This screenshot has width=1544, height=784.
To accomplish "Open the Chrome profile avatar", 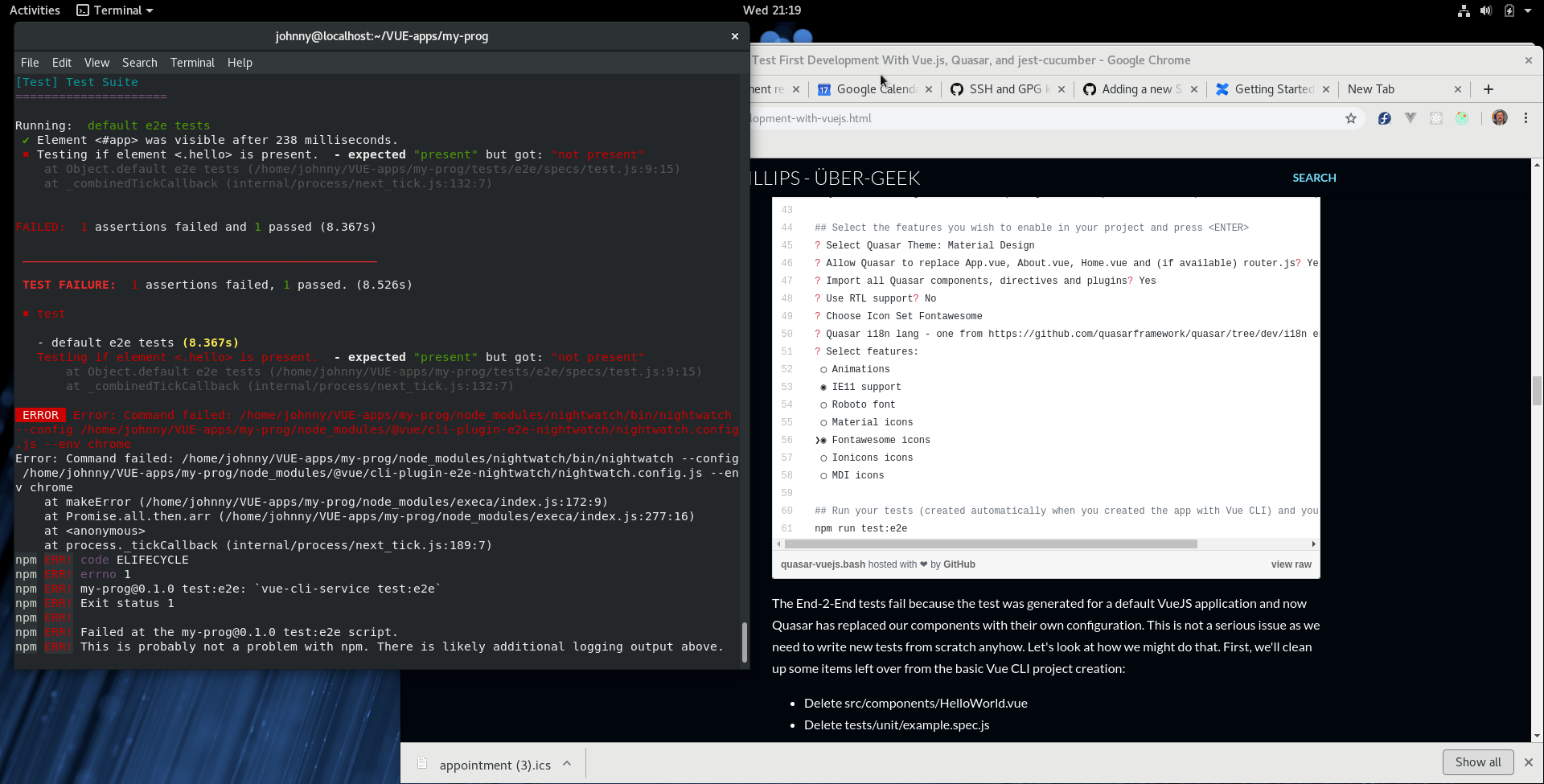I will (1500, 118).
